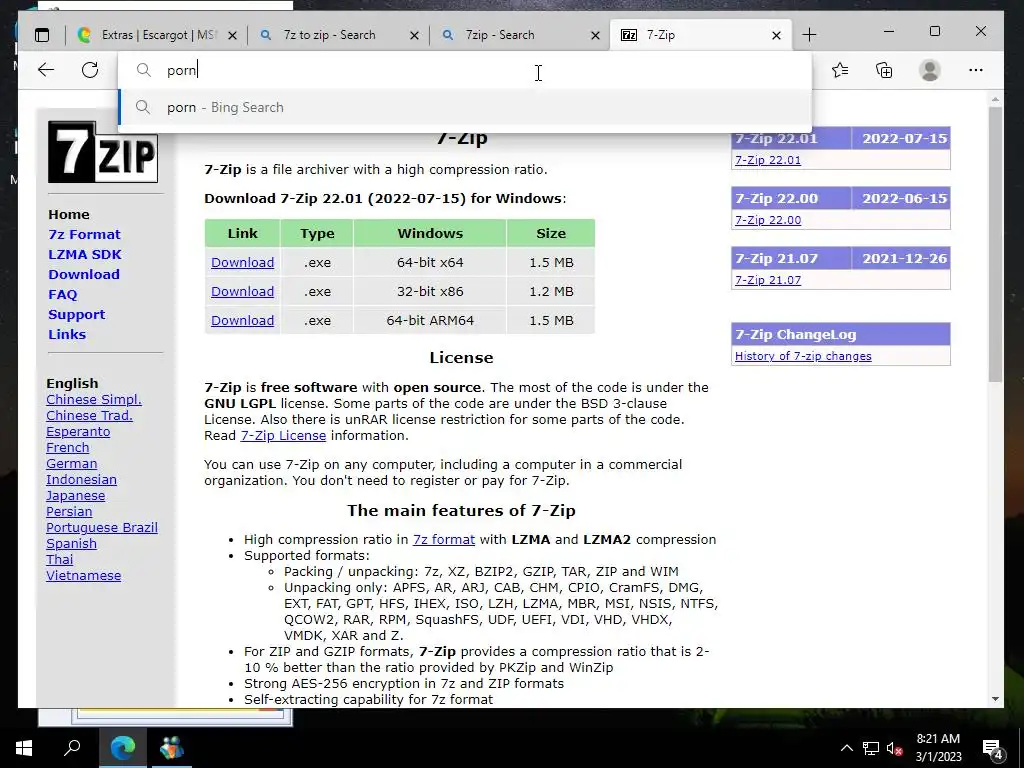Open the 7-Zip 21.07 news link
Image resolution: width=1024 pixels, height=768 pixels.
coord(767,280)
